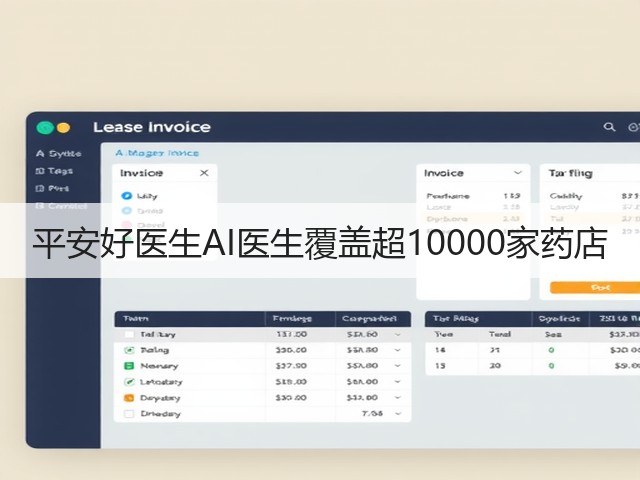Toggle the checkbox in the Tal kay row
The height and width of the screenshot is (480, 640).
click(129, 334)
